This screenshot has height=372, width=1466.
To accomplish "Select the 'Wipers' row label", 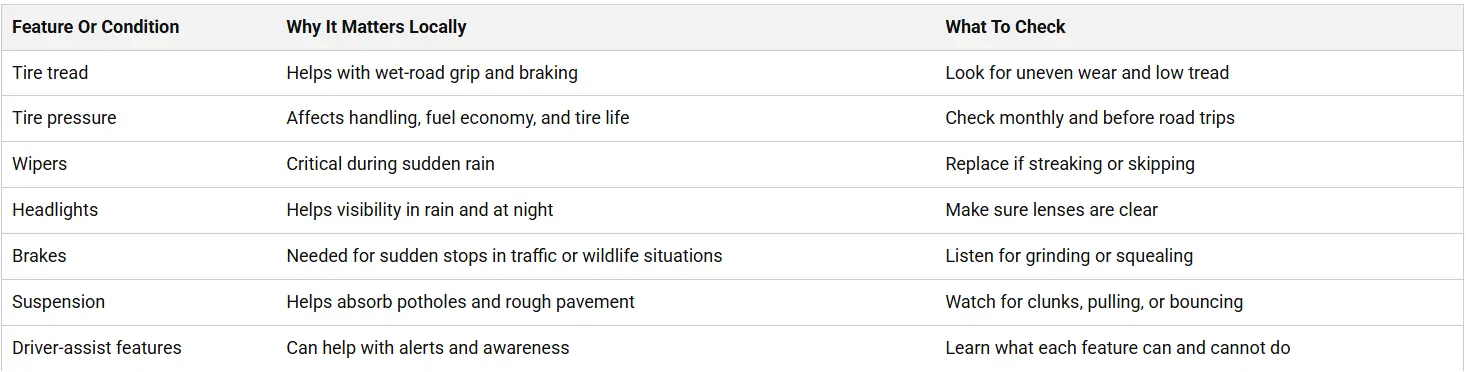I will (39, 164).
